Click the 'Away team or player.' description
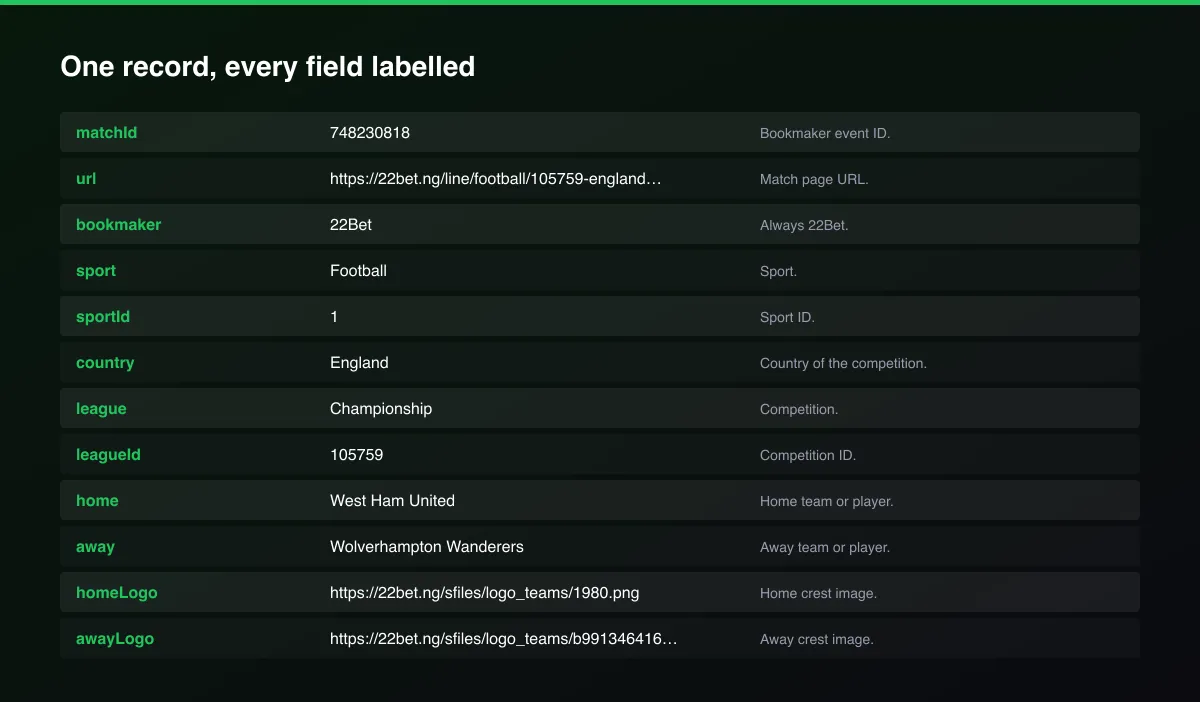 click(825, 547)
